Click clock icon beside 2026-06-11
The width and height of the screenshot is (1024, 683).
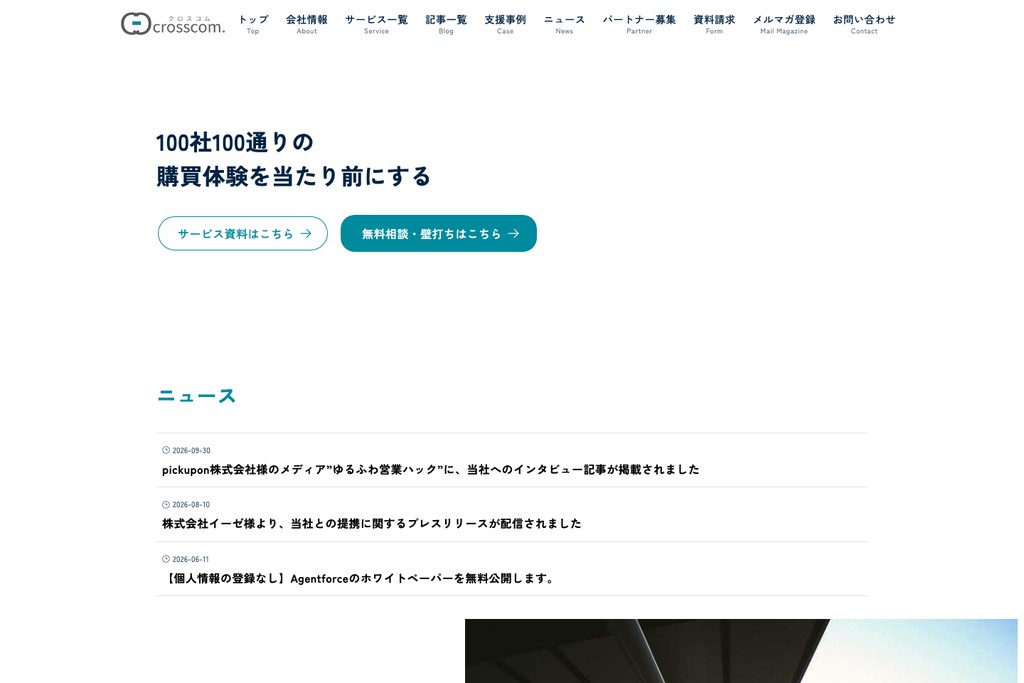pyautogui.click(x=166, y=559)
